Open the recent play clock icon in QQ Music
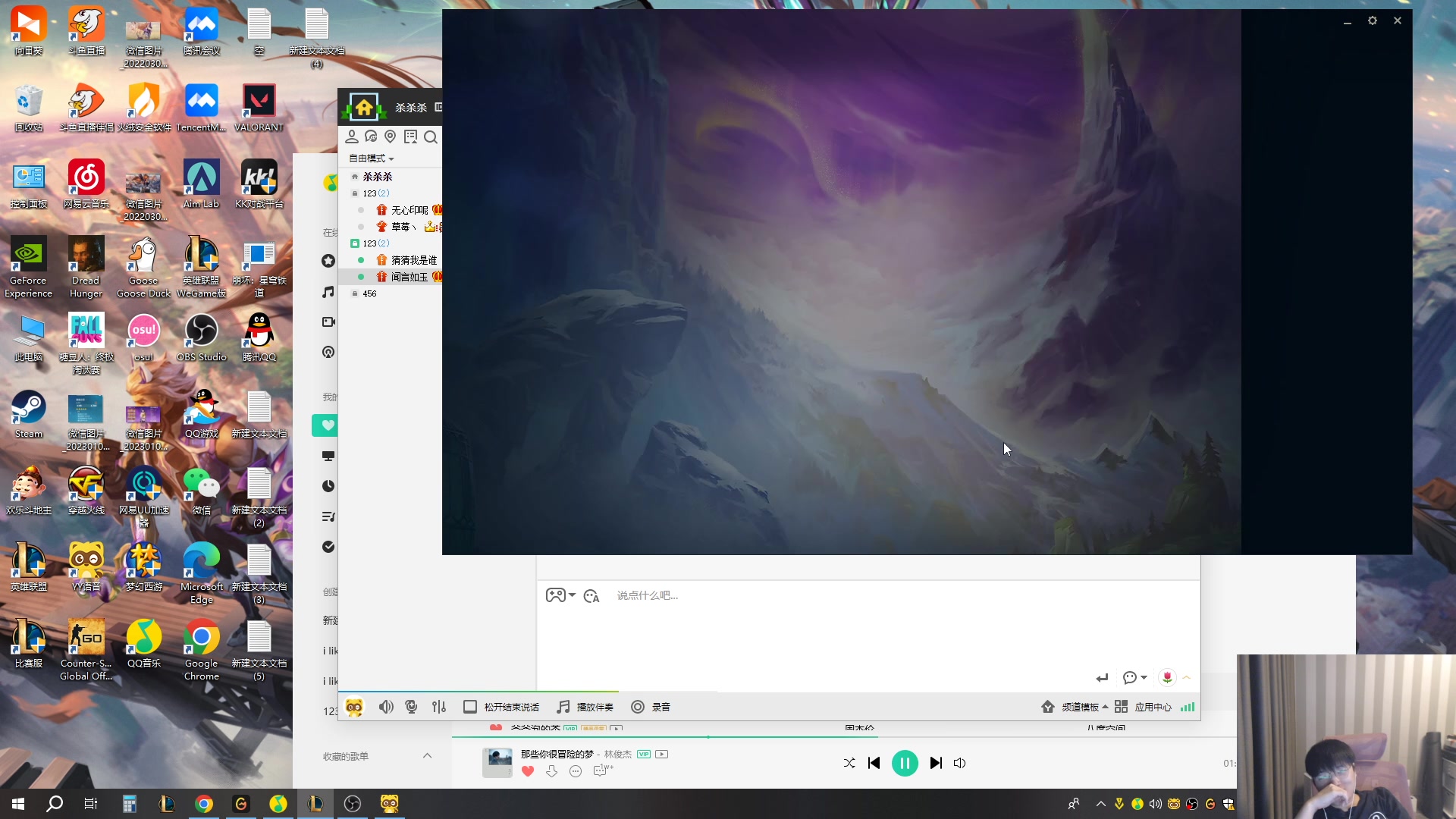This screenshot has height=819, width=1456. [x=328, y=486]
